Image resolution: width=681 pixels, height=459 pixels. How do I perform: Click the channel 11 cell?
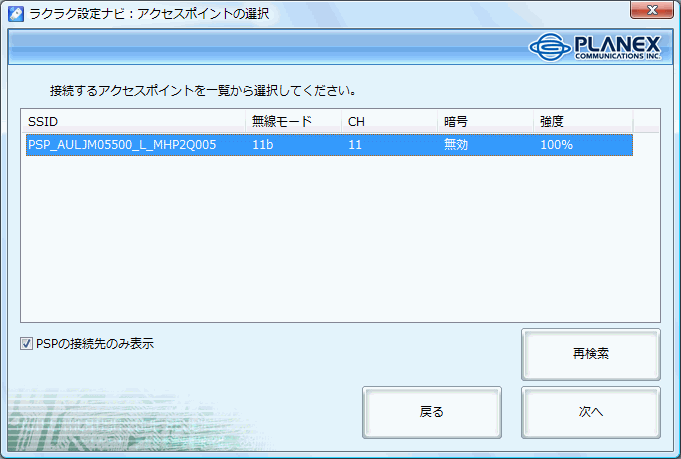[x=355, y=145]
